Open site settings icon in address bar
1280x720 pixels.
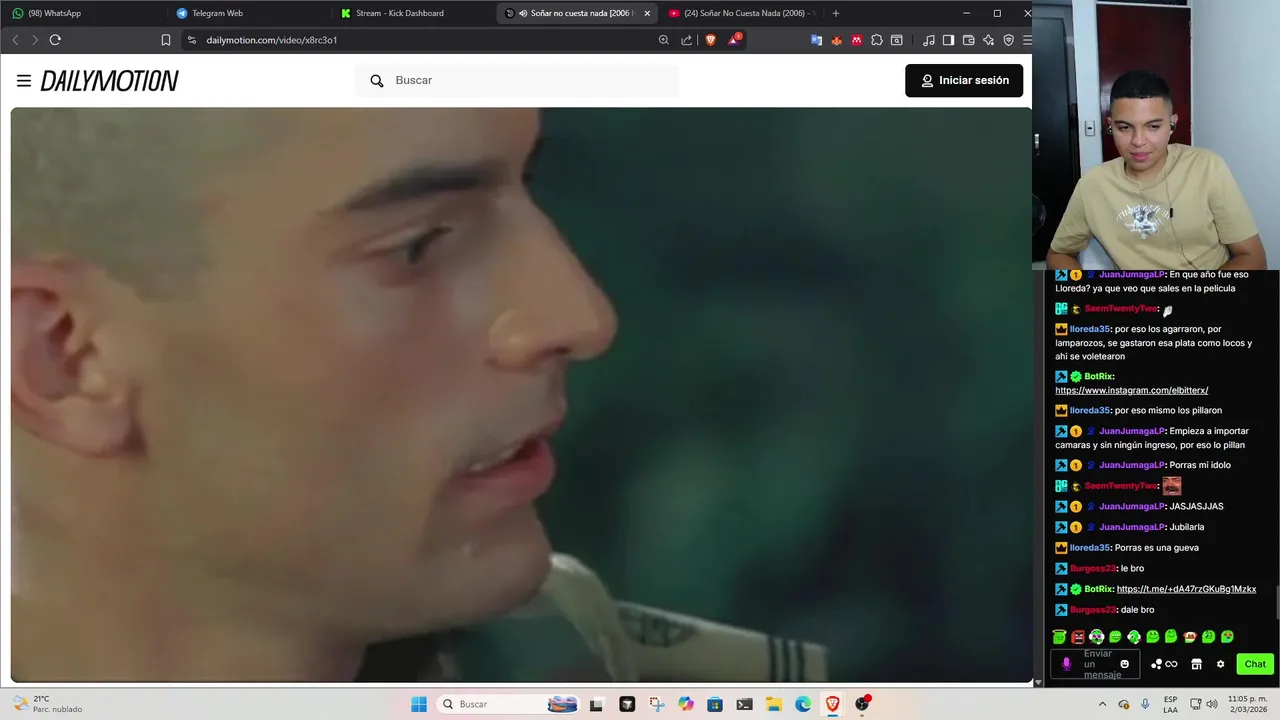[x=192, y=40]
